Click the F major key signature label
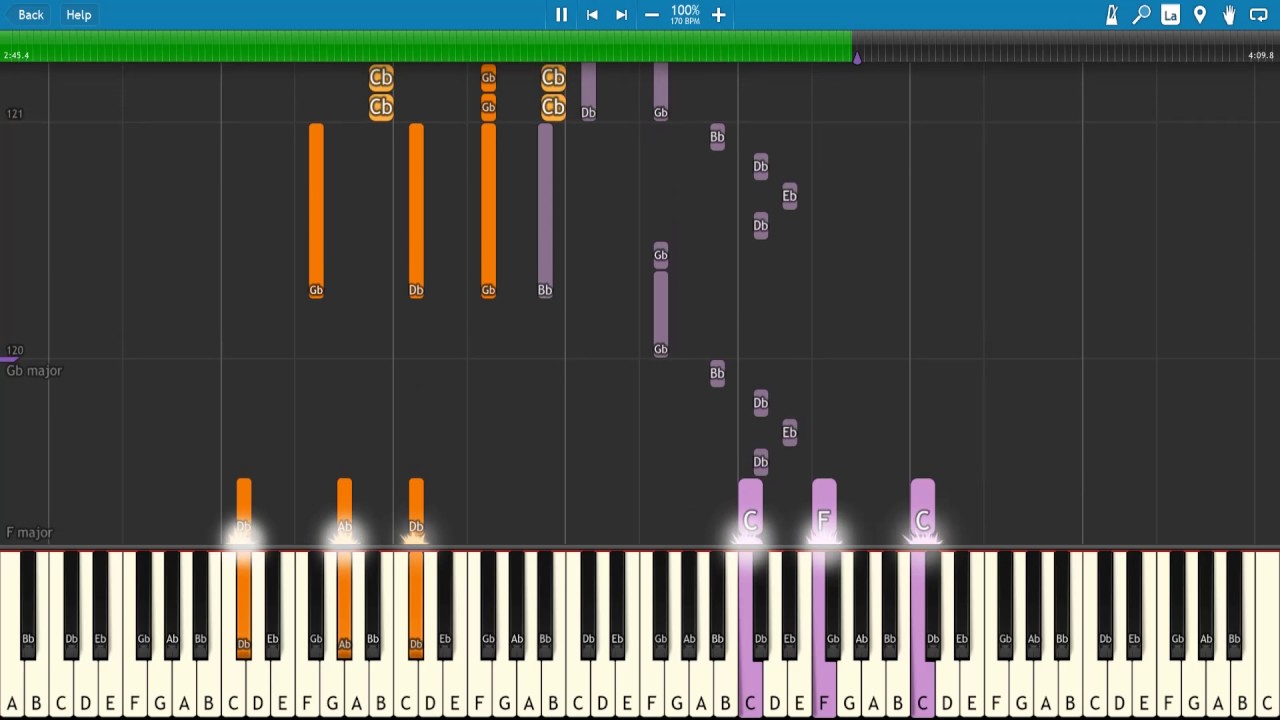 [29, 533]
